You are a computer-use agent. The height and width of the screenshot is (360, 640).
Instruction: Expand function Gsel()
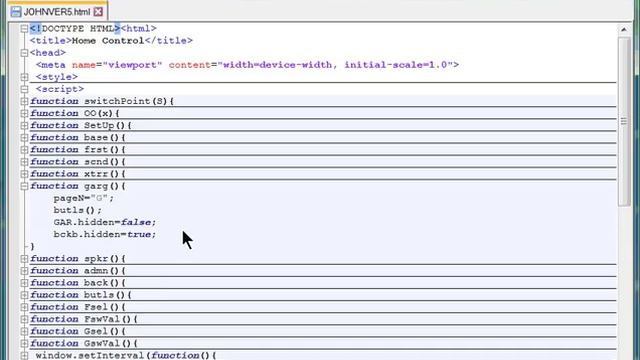point(24,331)
